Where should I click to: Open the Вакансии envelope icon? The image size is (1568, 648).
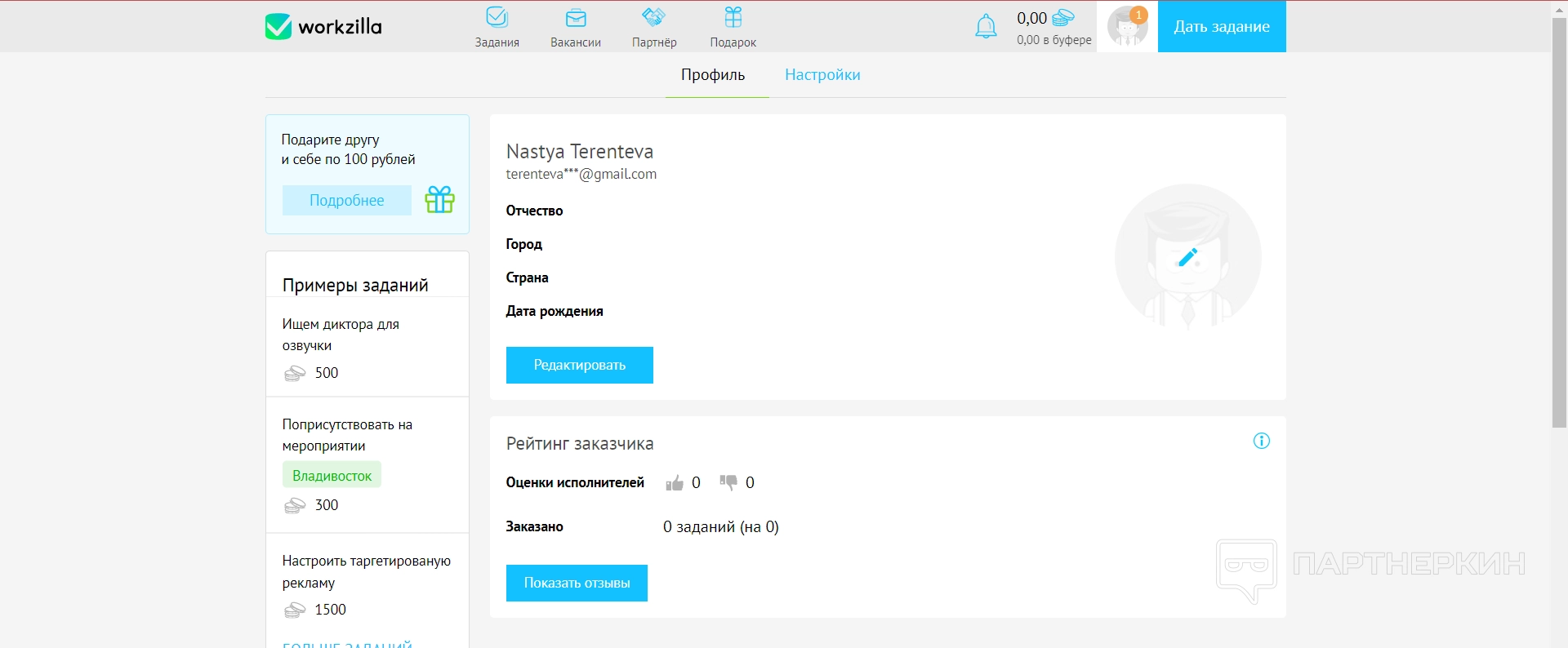click(x=576, y=17)
